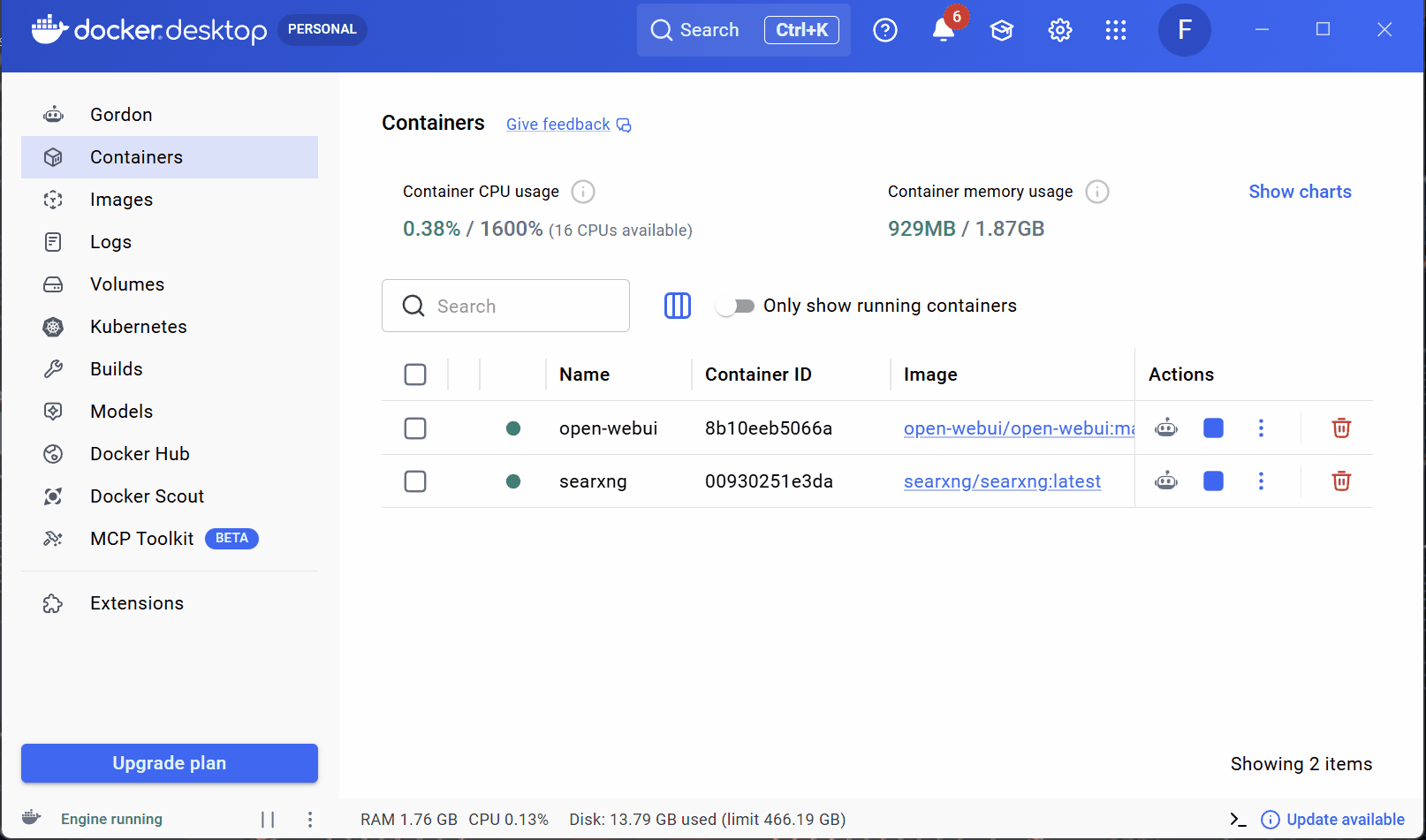Click the open-webui running status dot

(x=513, y=428)
